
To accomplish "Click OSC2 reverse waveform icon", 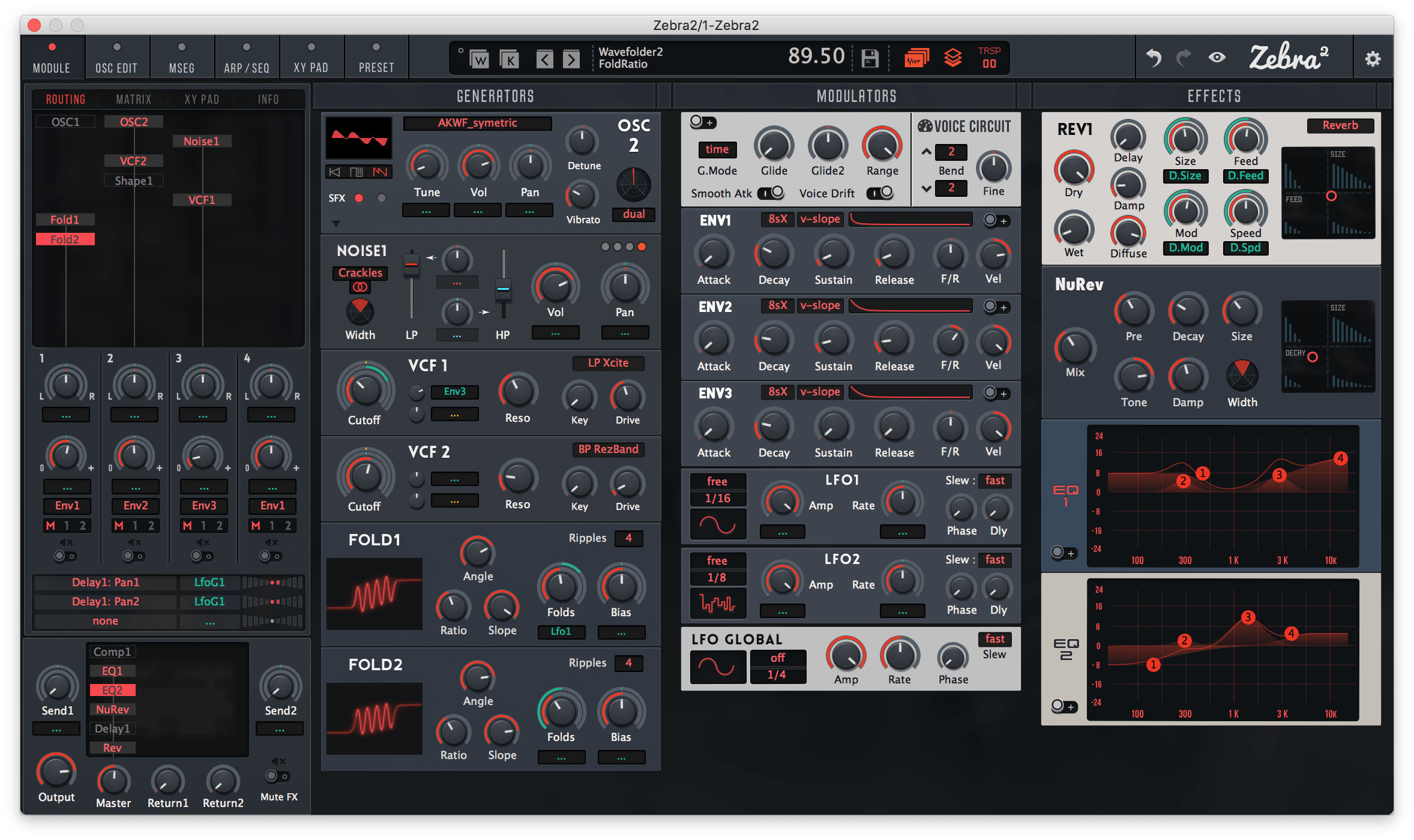I will [x=335, y=172].
